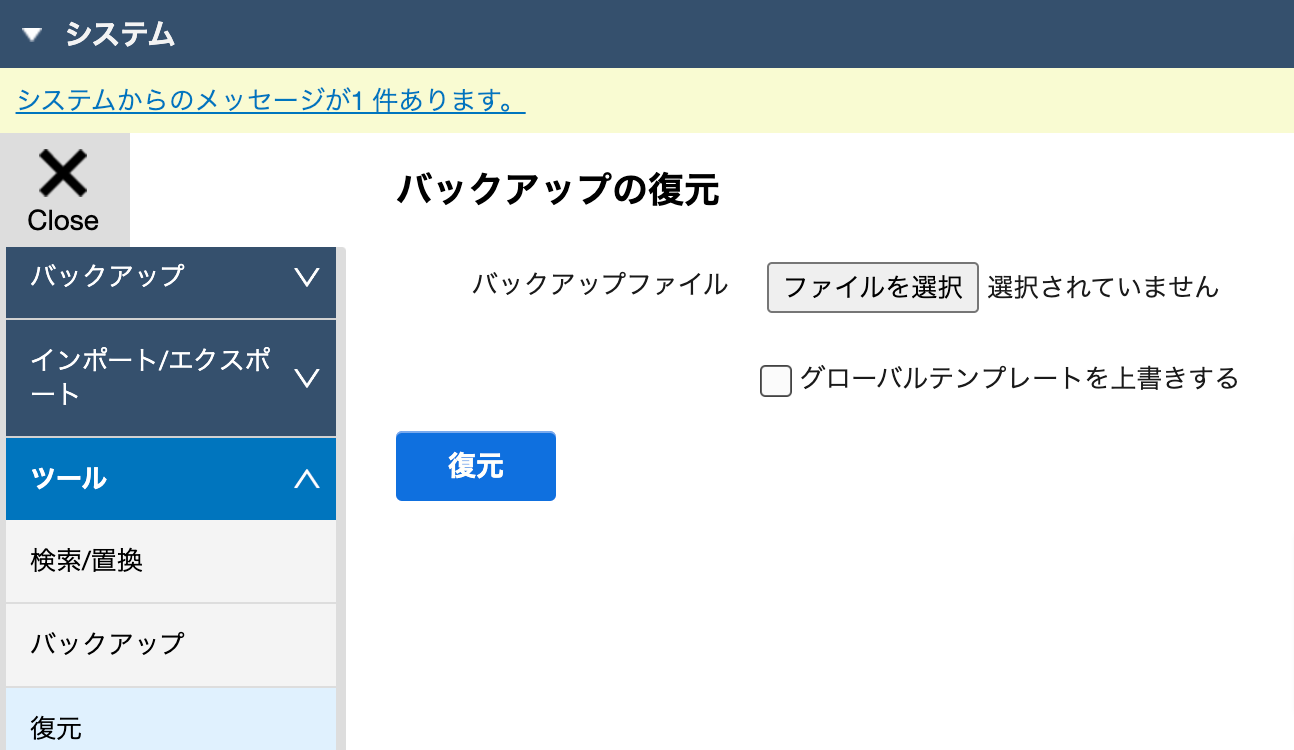
Task: Click the グローバルテンプレートを上書きする label text
Action: [x=1018, y=379]
